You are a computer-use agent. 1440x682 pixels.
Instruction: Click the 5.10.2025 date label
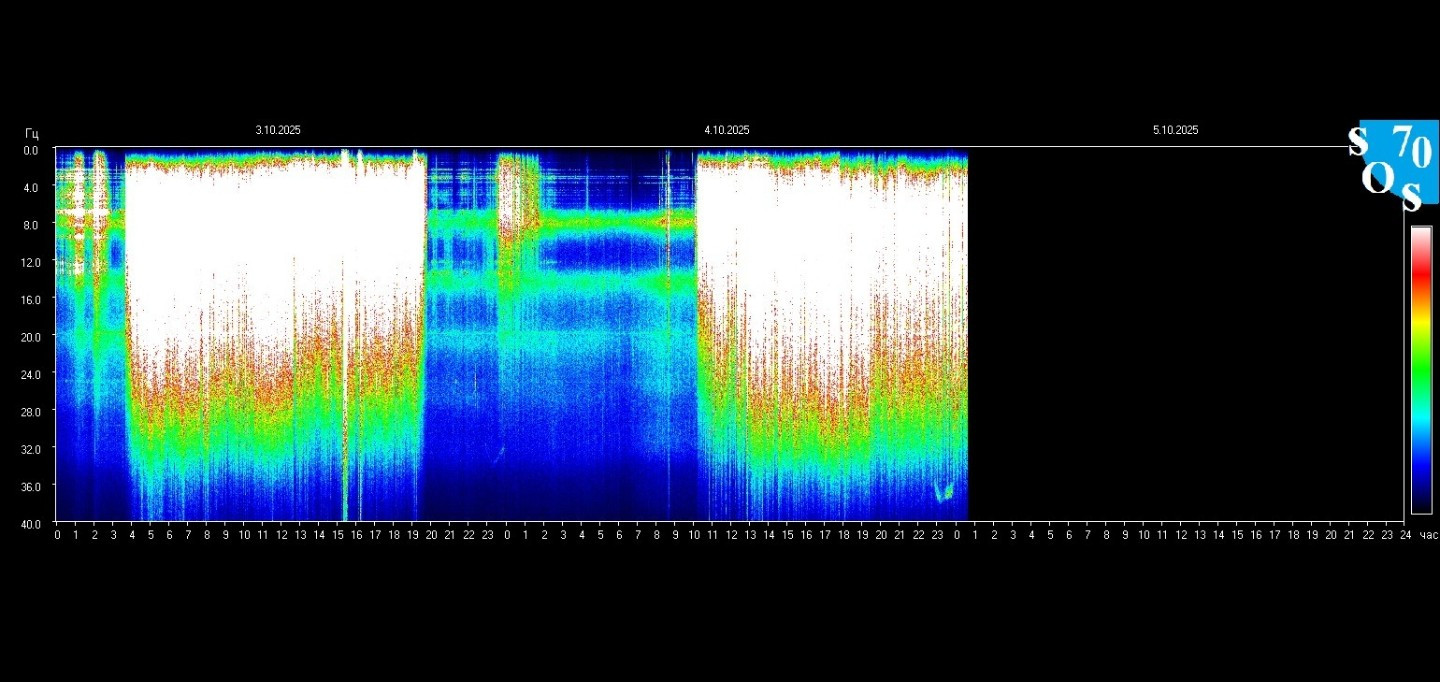coord(1175,131)
